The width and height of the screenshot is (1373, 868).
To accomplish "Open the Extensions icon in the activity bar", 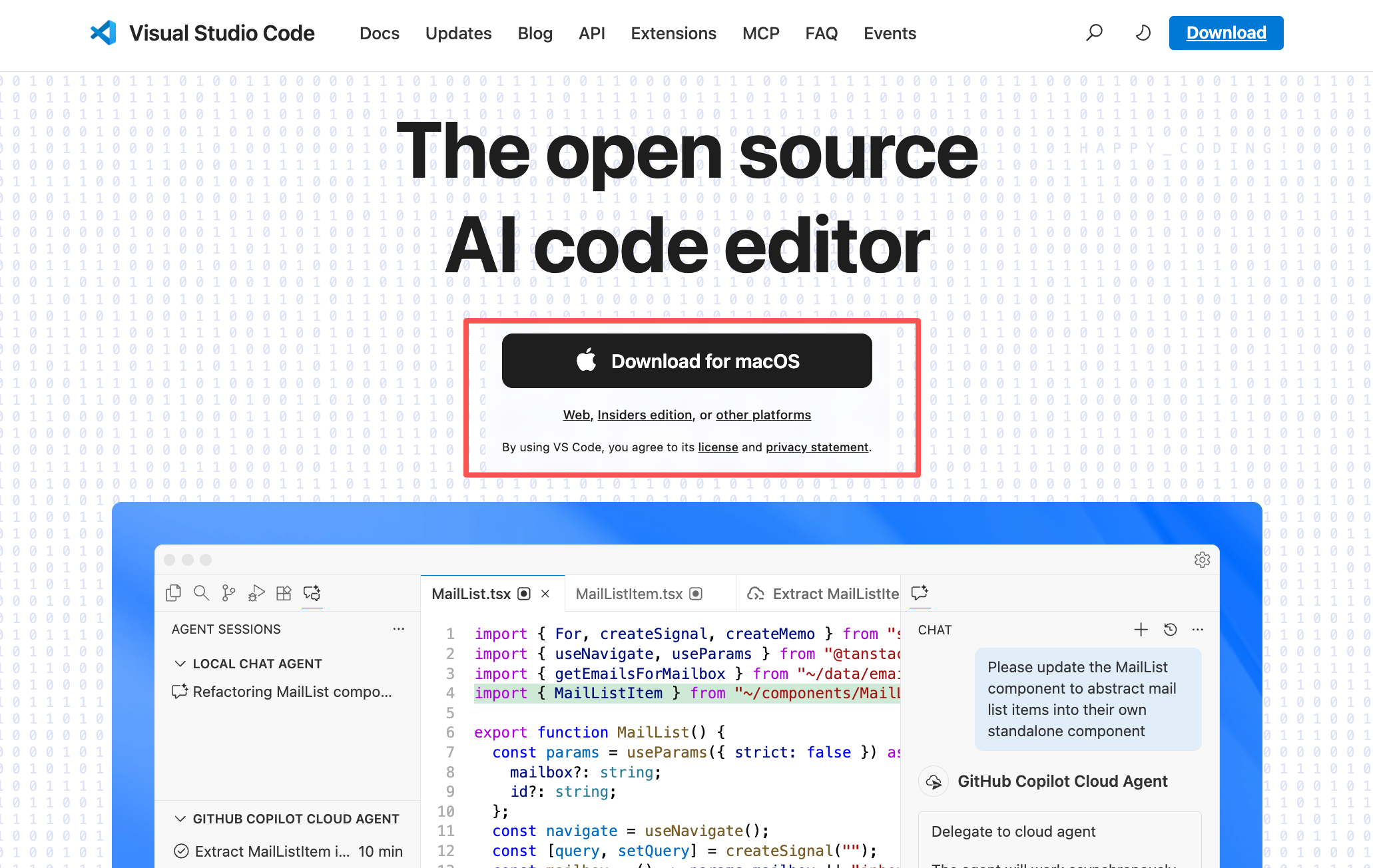I will coord(284,592).
